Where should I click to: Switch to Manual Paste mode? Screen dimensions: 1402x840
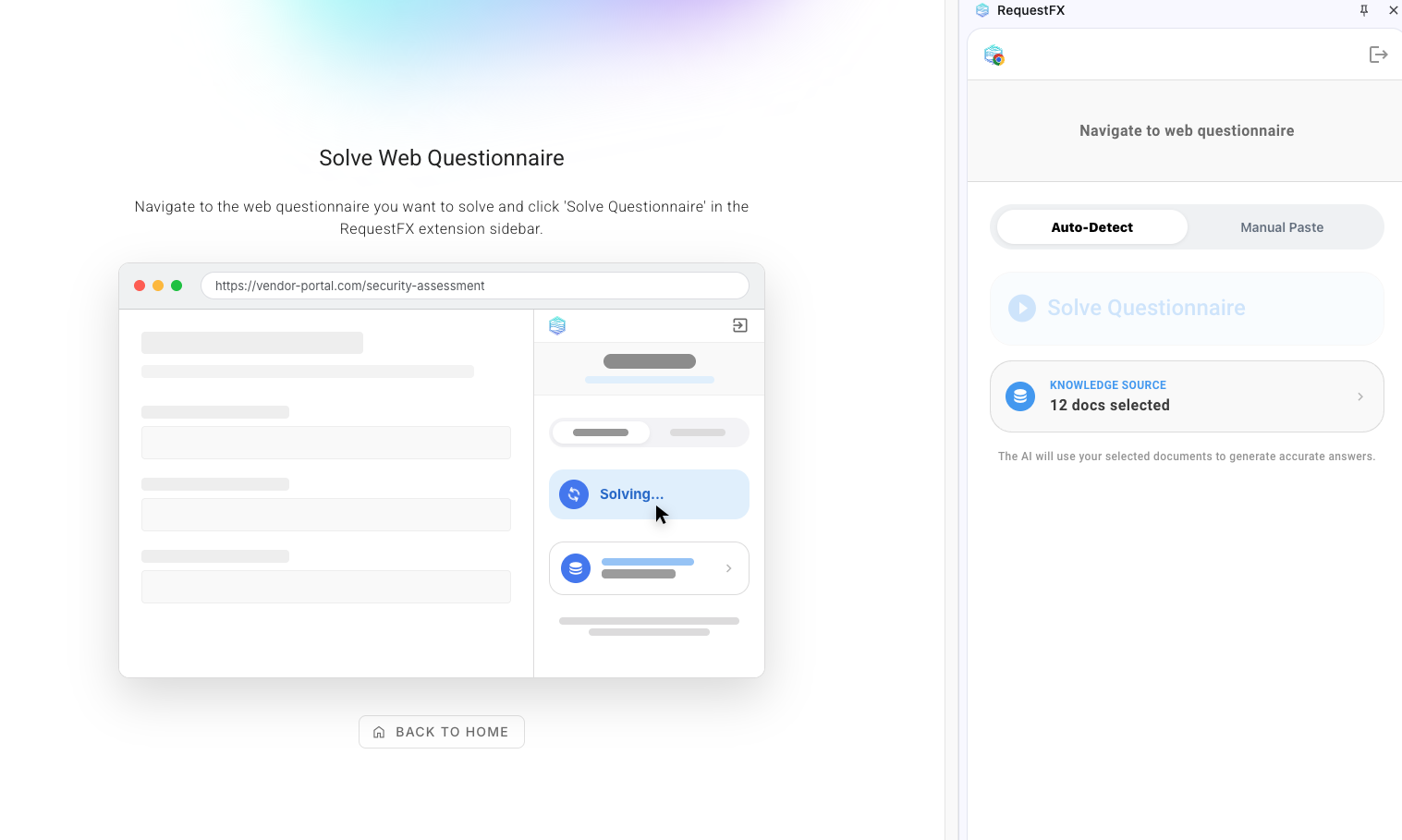pos(1282,227)
